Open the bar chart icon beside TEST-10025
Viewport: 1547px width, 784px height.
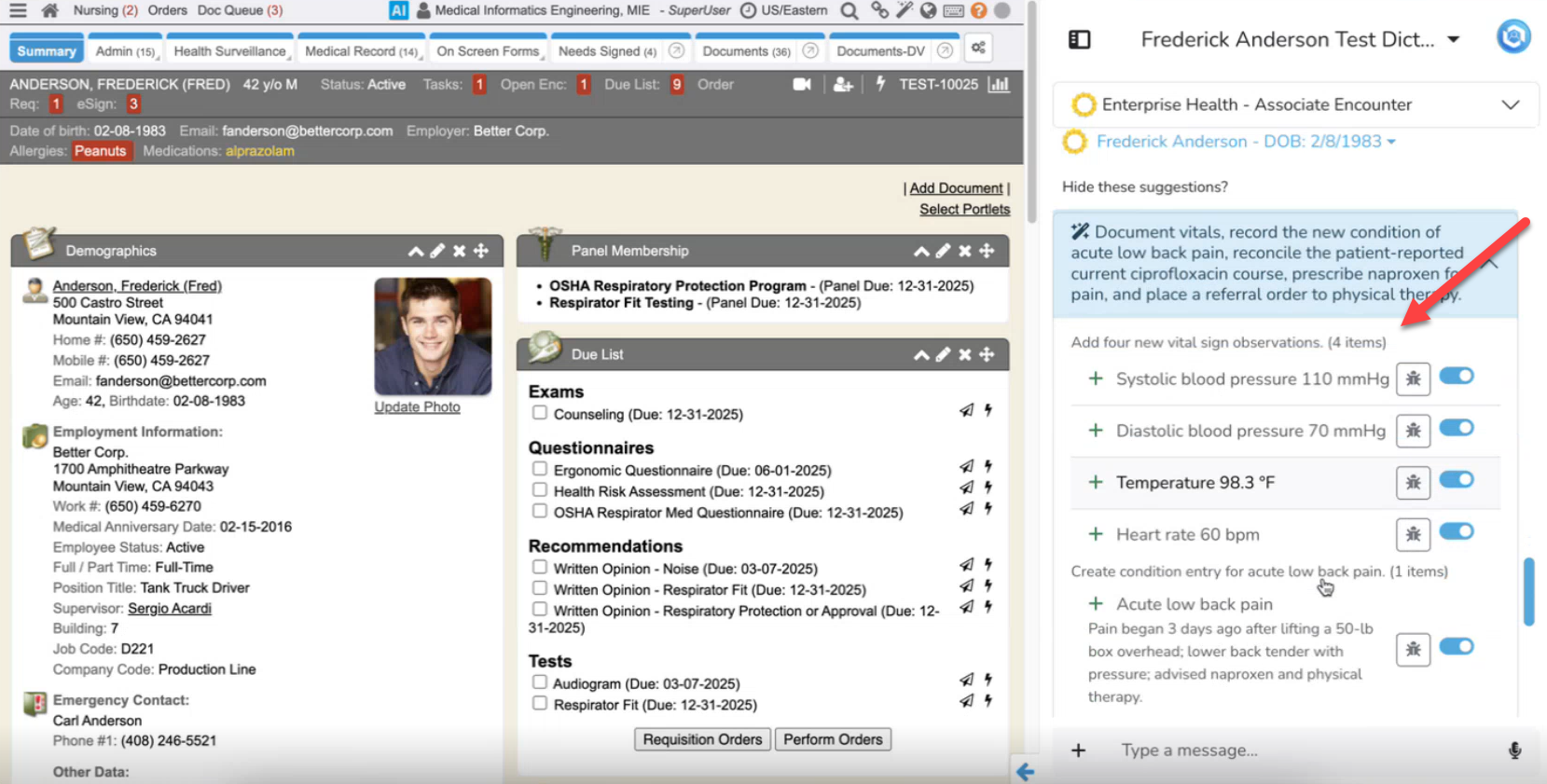coord(999,84)
